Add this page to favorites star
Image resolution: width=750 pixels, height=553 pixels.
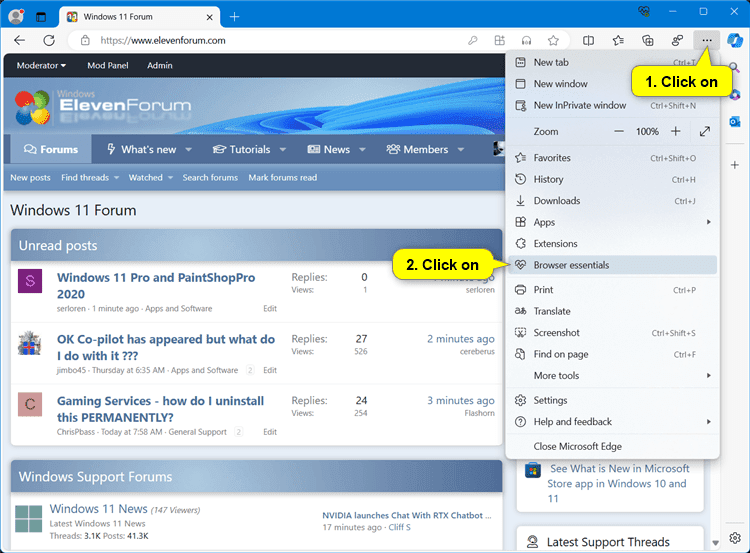(x=553, y=41)
